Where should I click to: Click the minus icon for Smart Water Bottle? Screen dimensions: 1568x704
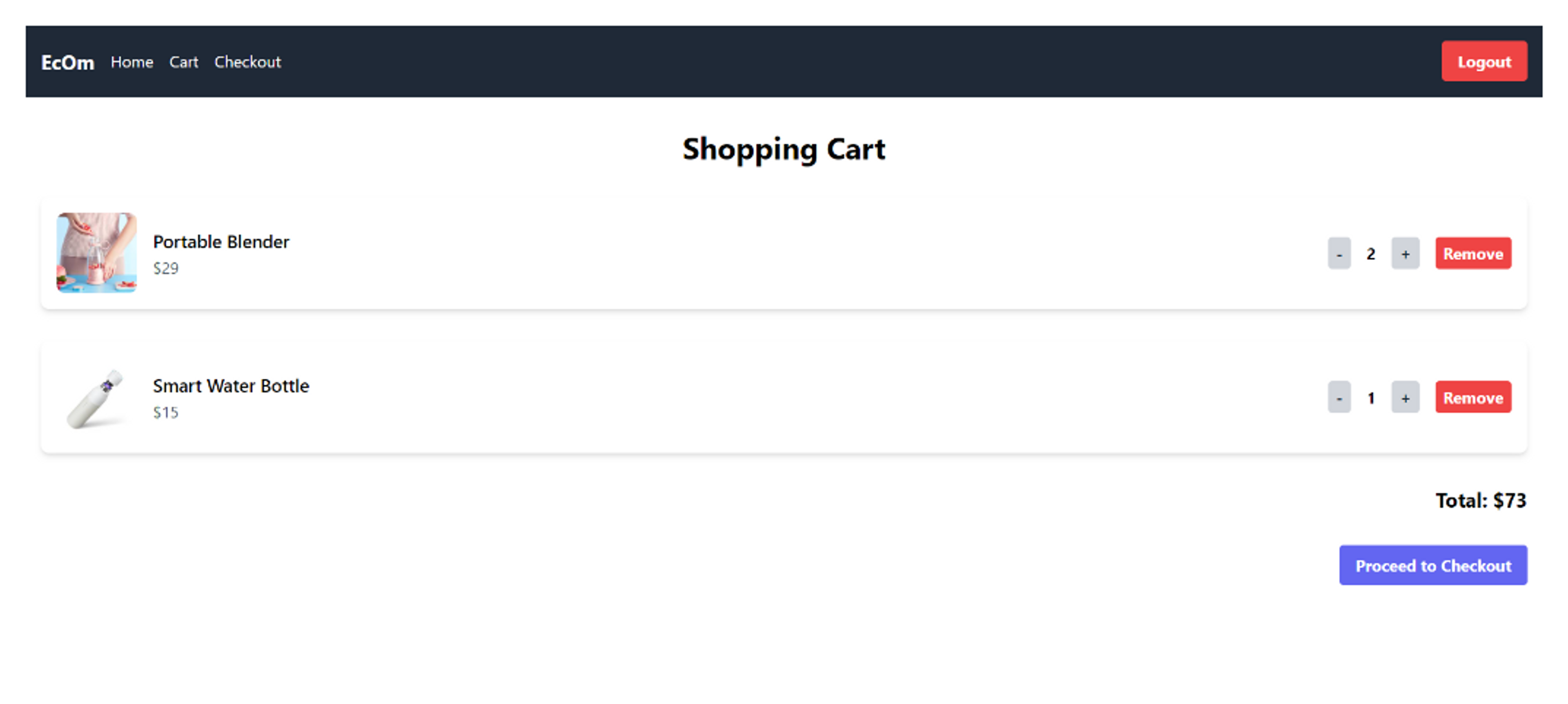[1338, 397]
